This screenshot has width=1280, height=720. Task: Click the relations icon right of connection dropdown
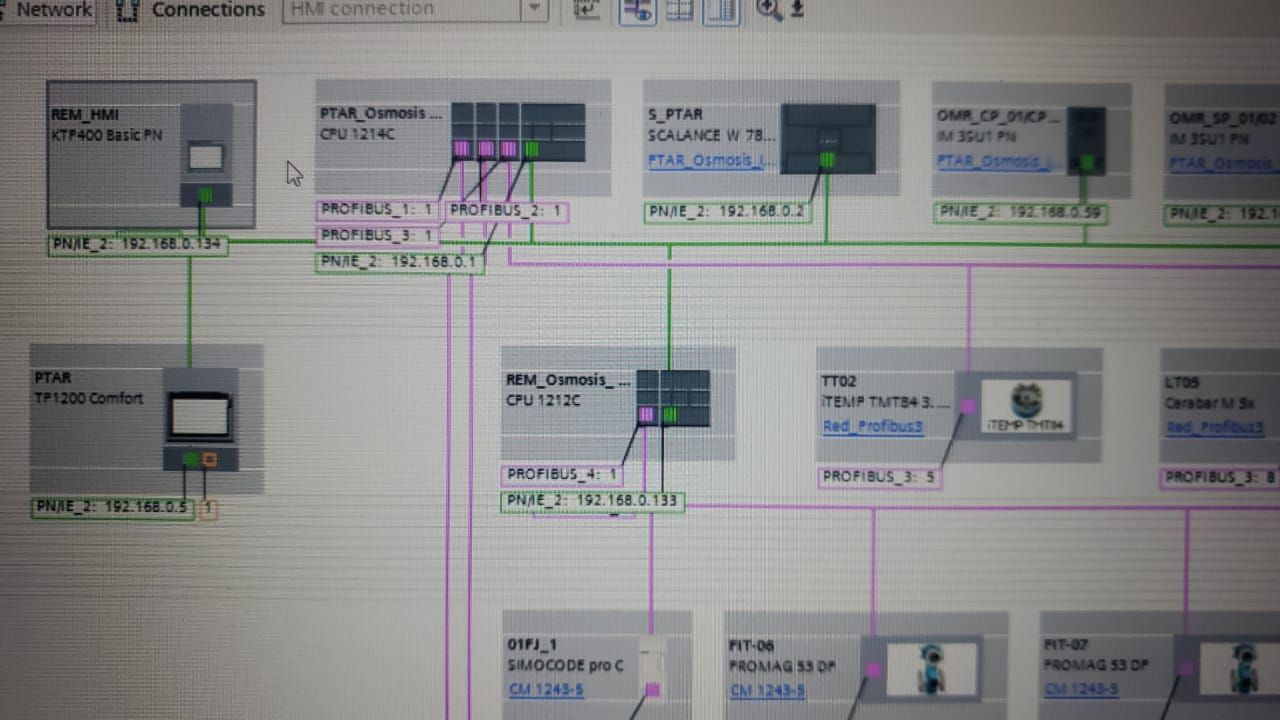click(589, 10)
